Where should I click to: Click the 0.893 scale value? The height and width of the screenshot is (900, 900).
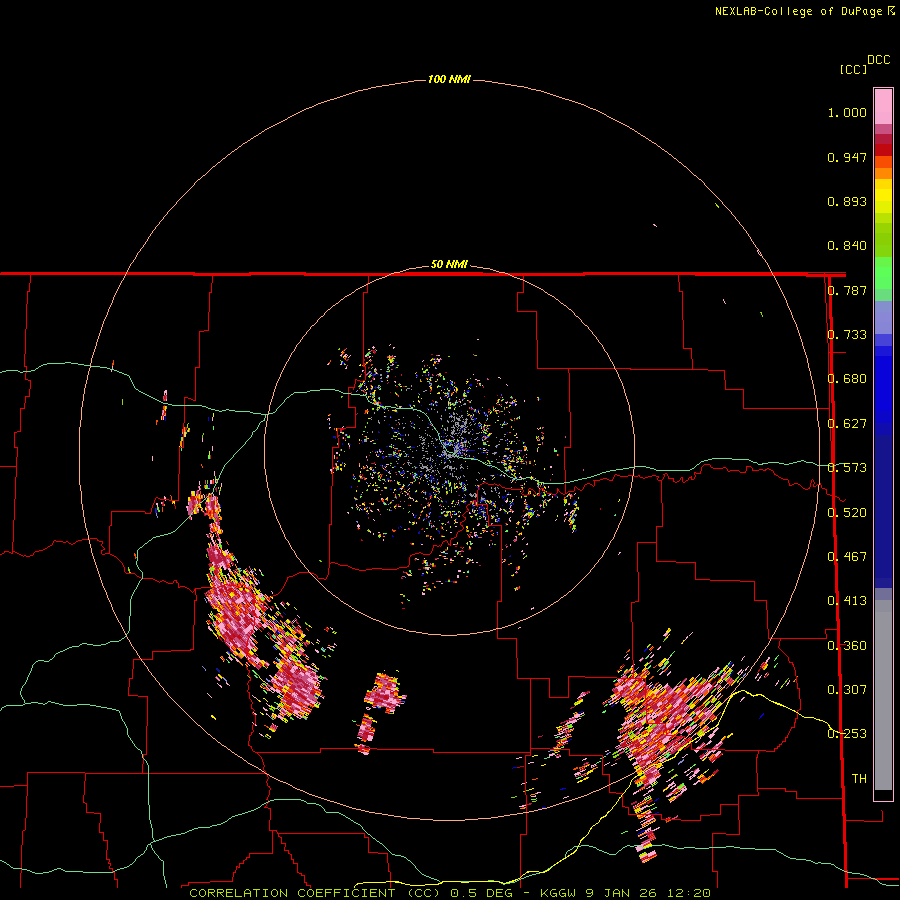tap(847, 201)
